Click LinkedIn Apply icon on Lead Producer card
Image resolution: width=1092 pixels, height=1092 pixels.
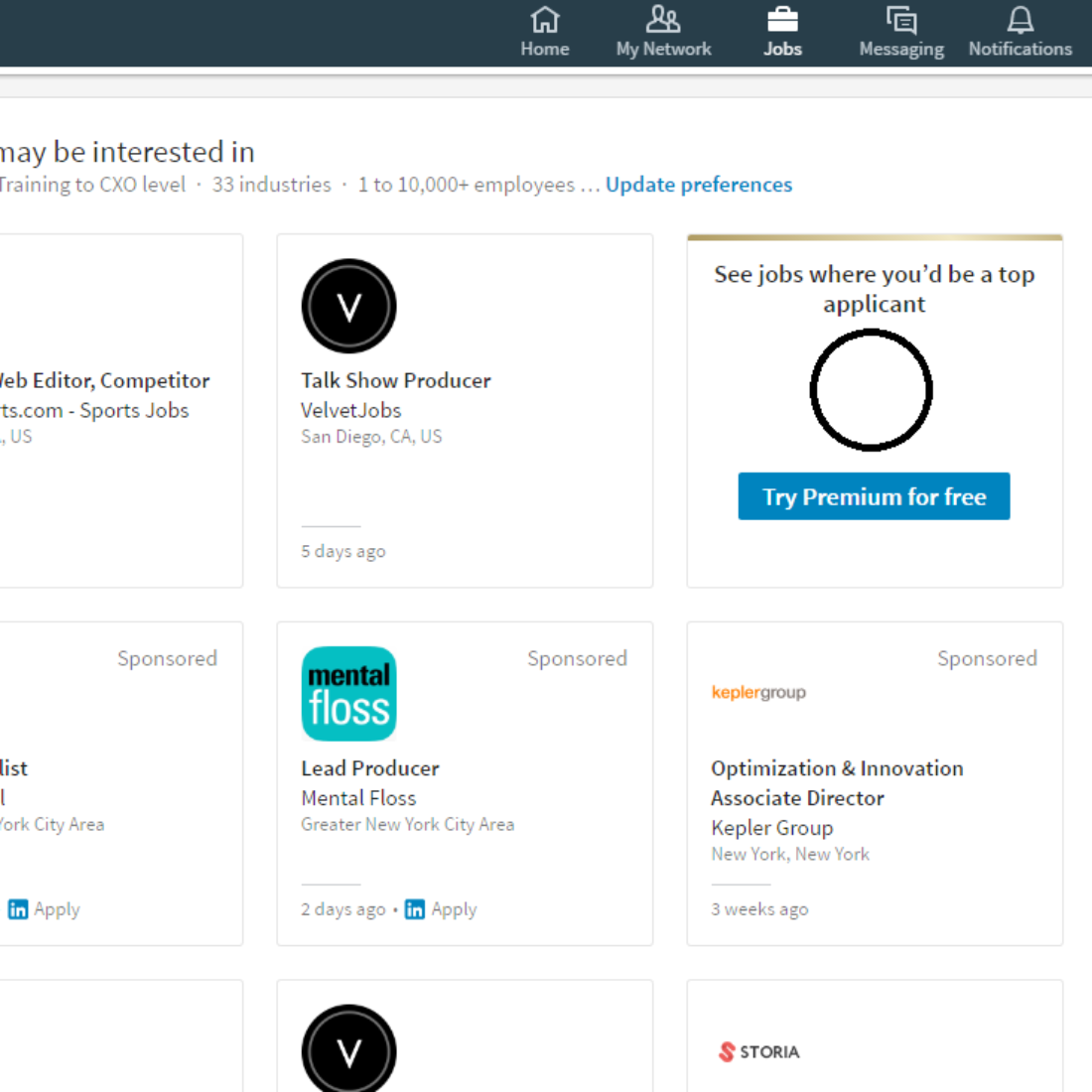(414, 909)
